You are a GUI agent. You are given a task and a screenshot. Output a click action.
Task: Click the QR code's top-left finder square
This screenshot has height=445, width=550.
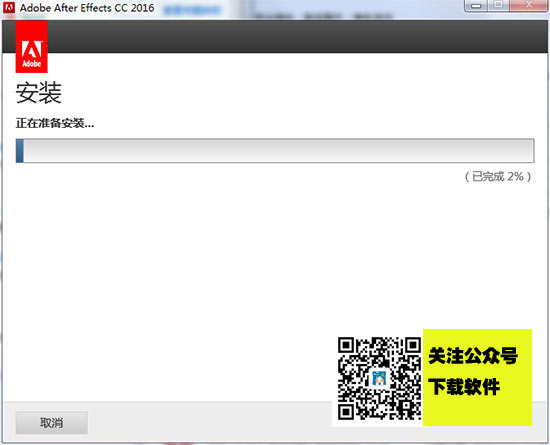tap(346, 345)
